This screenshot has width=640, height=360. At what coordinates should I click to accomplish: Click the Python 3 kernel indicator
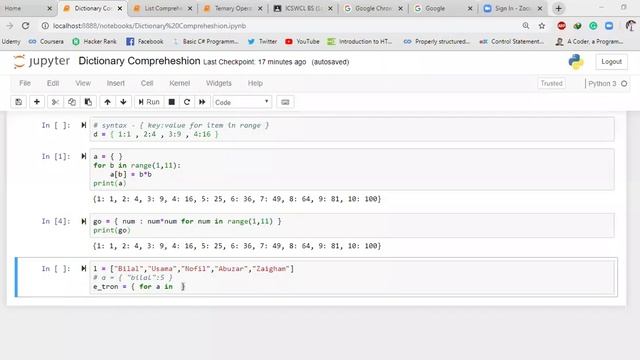(x=607, y=83)
